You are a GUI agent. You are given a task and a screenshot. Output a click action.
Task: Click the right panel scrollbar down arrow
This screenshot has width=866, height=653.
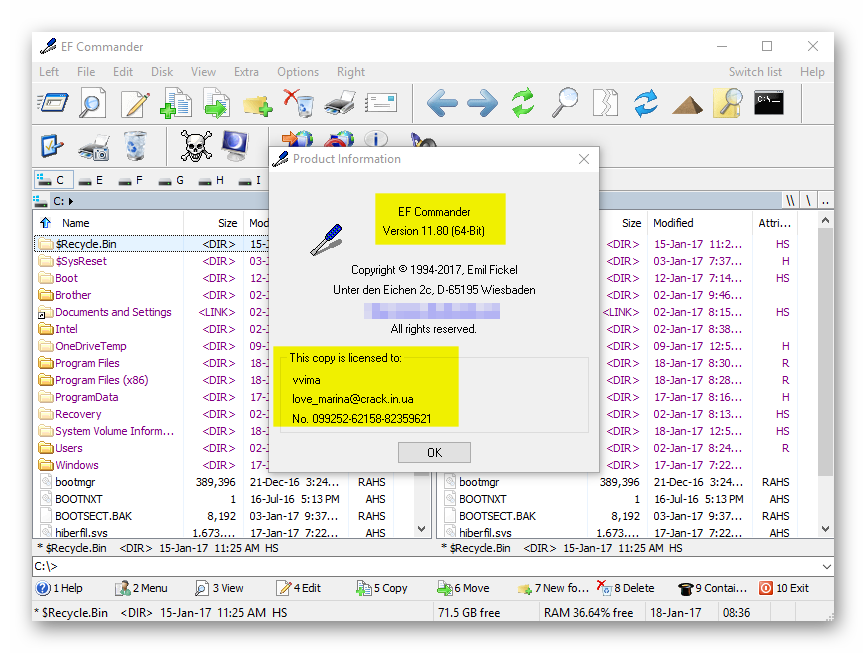825,529
